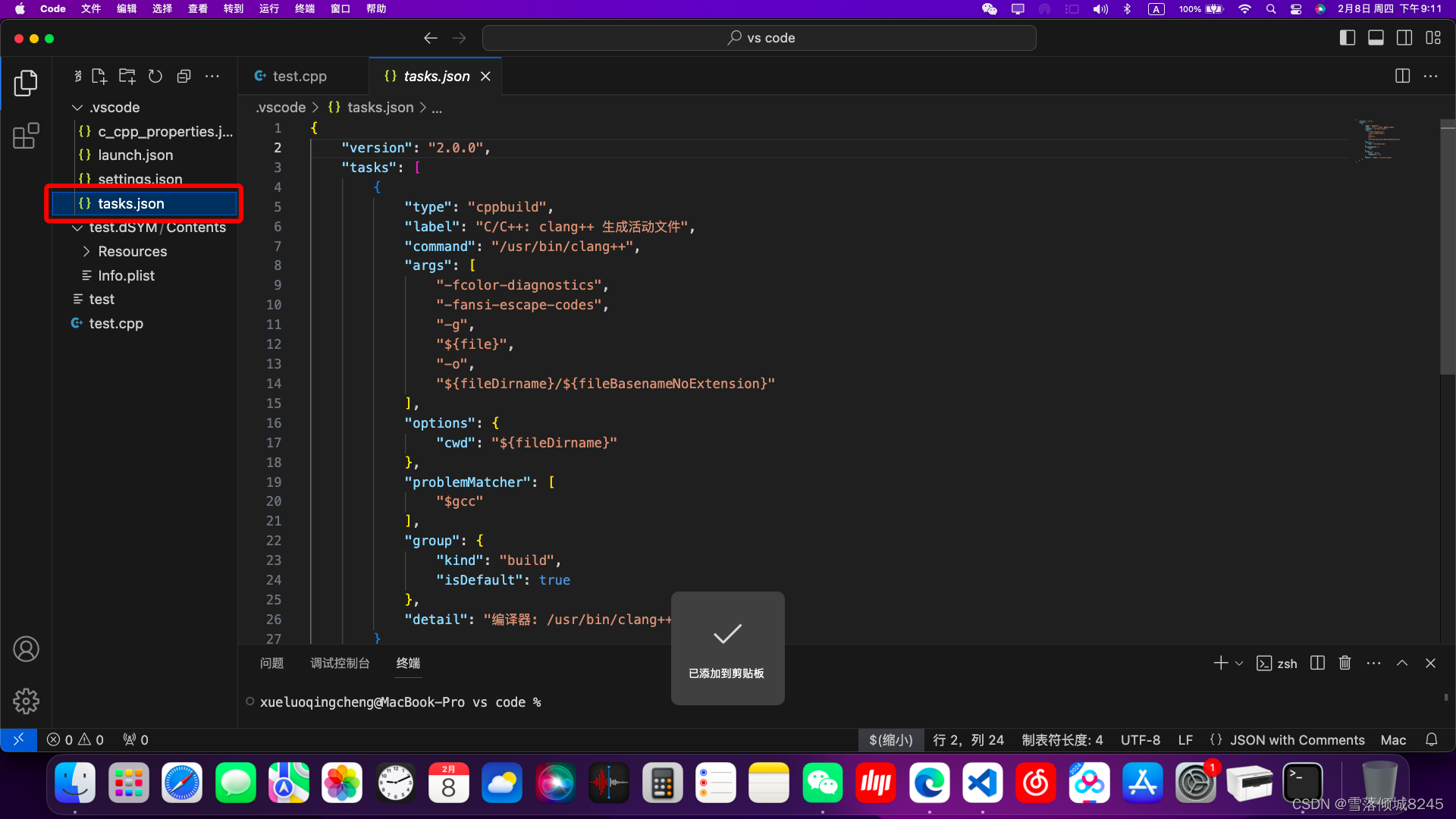Toggle the bottom panel visibility
1456x819 pixels.
point(1376,38)
